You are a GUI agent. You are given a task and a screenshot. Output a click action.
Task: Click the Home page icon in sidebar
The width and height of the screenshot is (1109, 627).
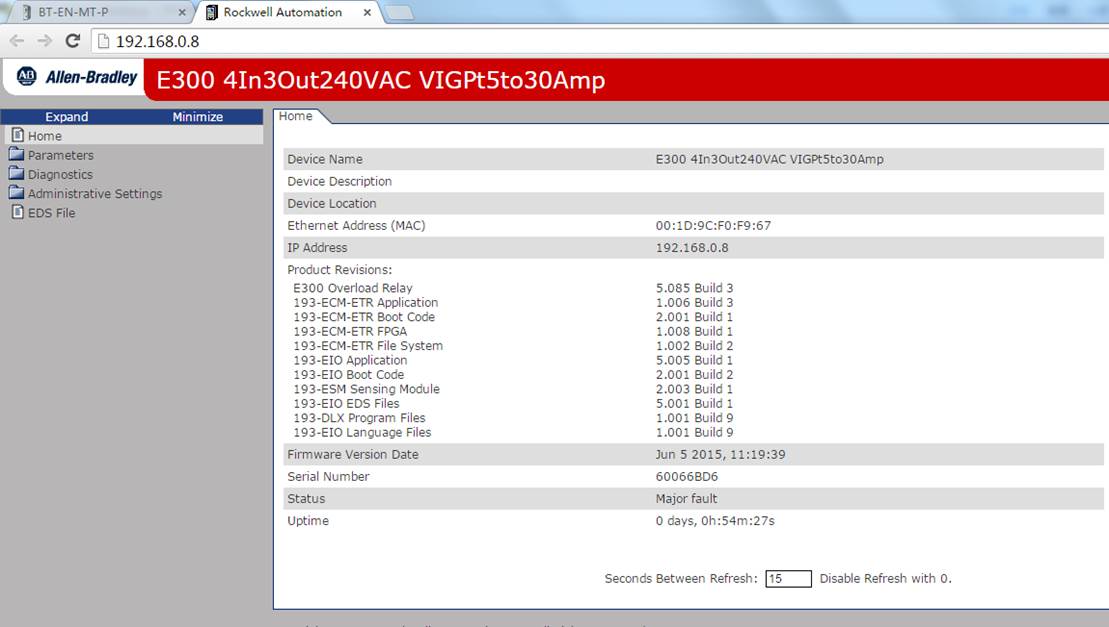click(x=18, y=135)
